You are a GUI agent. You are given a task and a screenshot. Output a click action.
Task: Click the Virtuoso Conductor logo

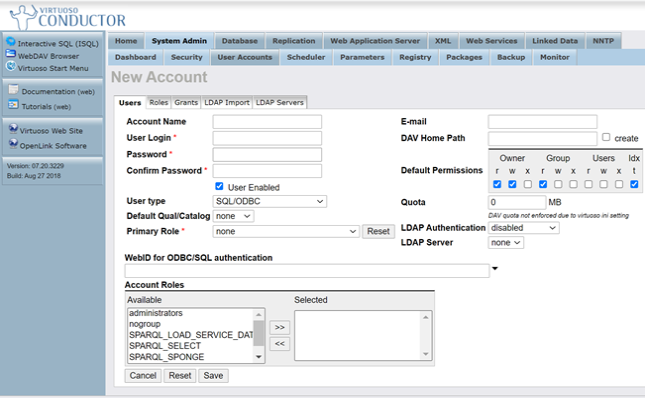tap(68, 17)
